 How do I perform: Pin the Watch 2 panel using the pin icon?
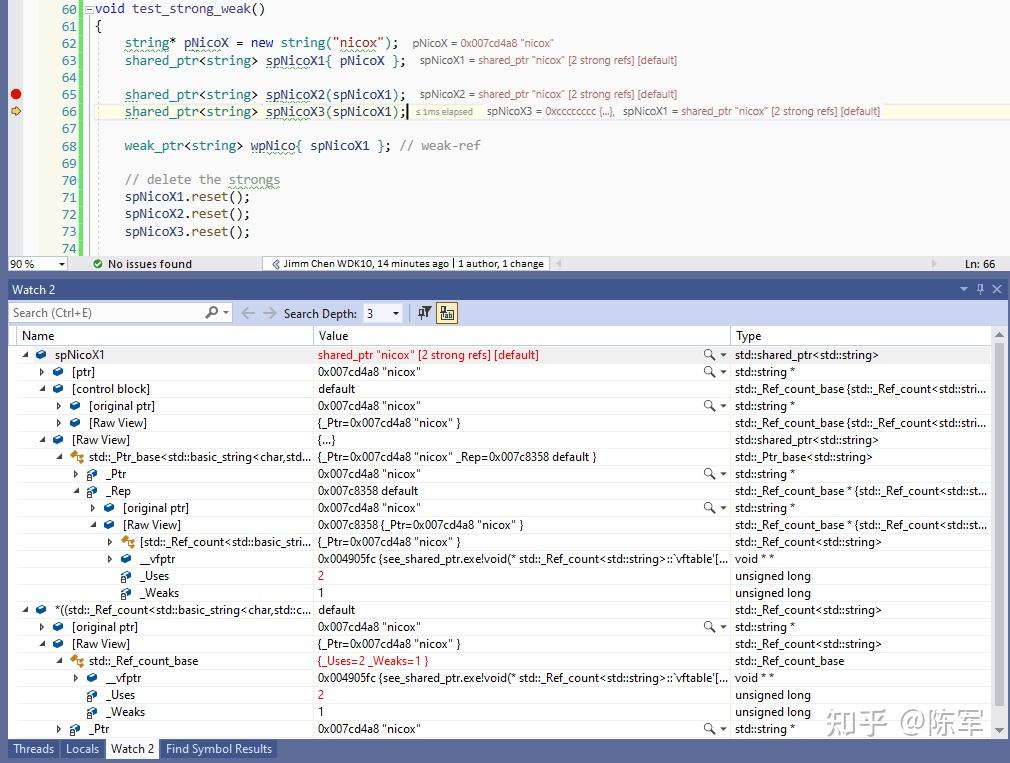pos(981,289)
